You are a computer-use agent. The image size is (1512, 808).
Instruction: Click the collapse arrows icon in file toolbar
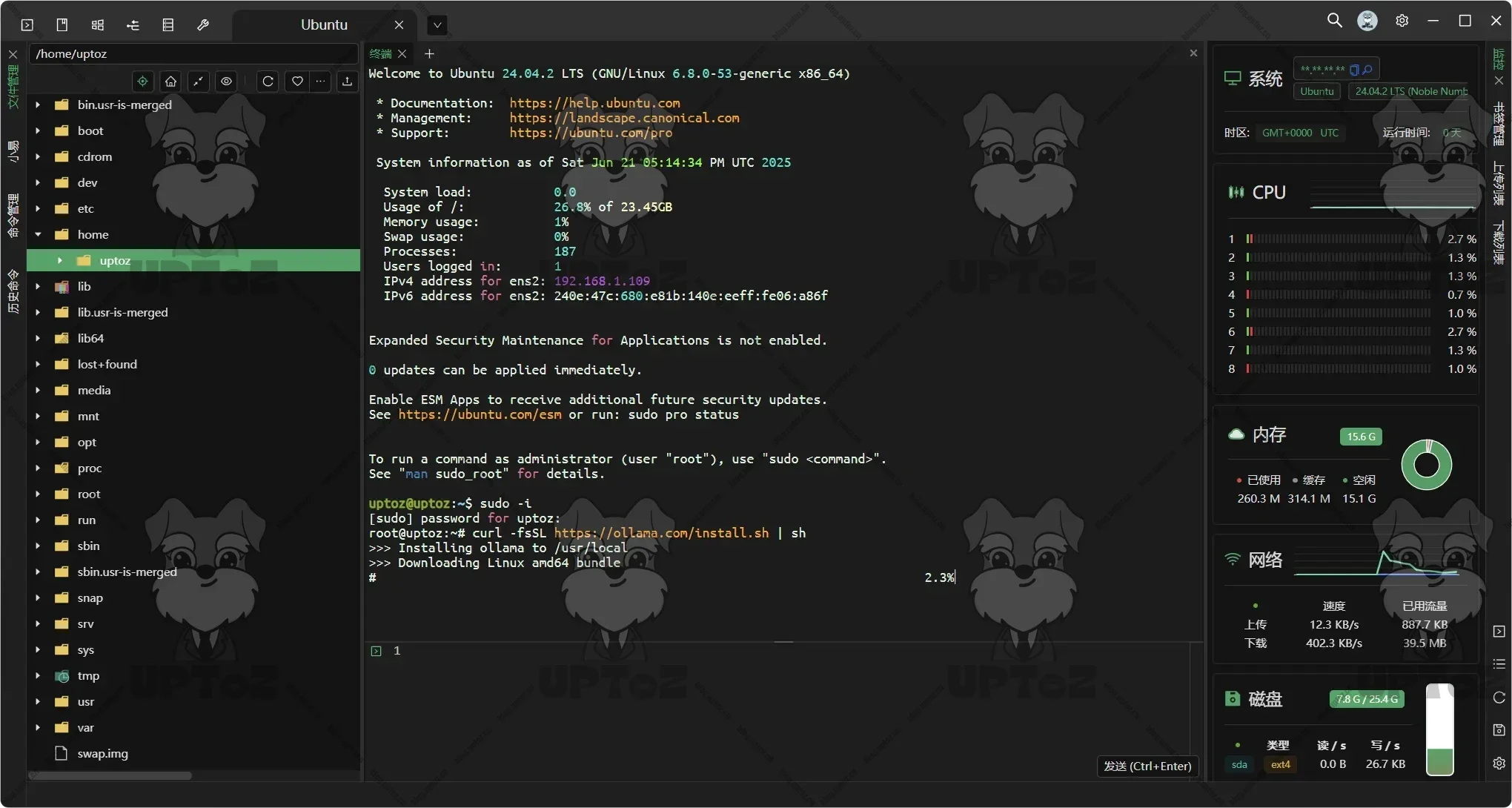coord(199,81)
